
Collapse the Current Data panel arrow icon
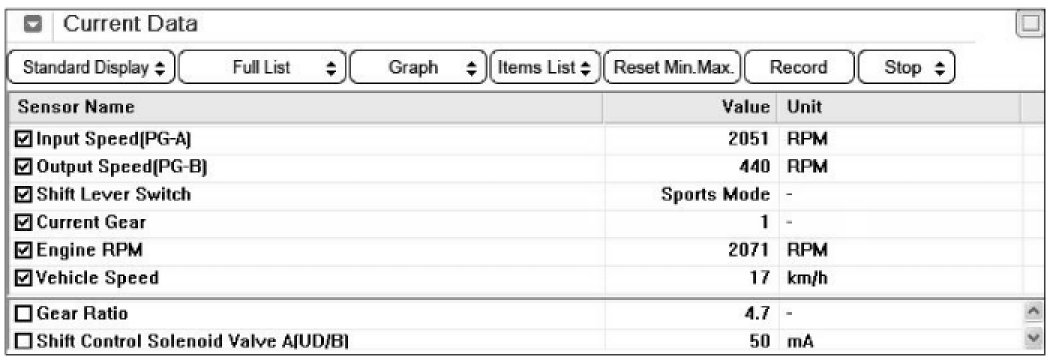33,25
